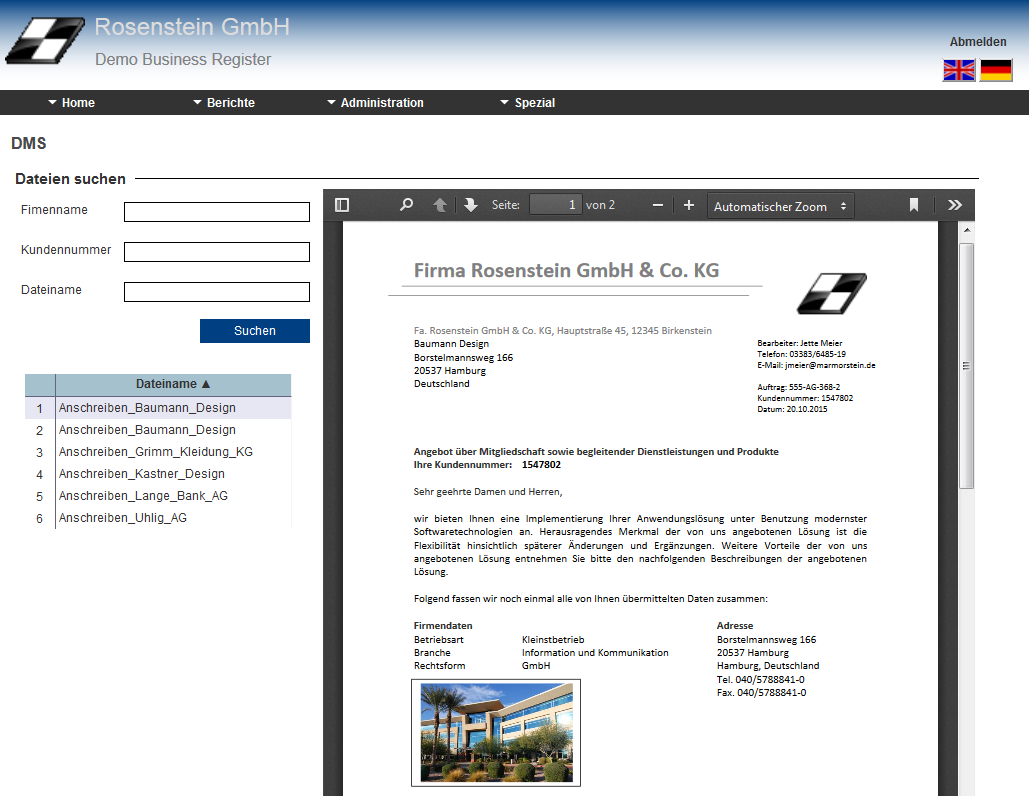Click the Abmelden logout link
Image resolution: width=1029 pixels, height=796 pixels.
click(977, 42)
